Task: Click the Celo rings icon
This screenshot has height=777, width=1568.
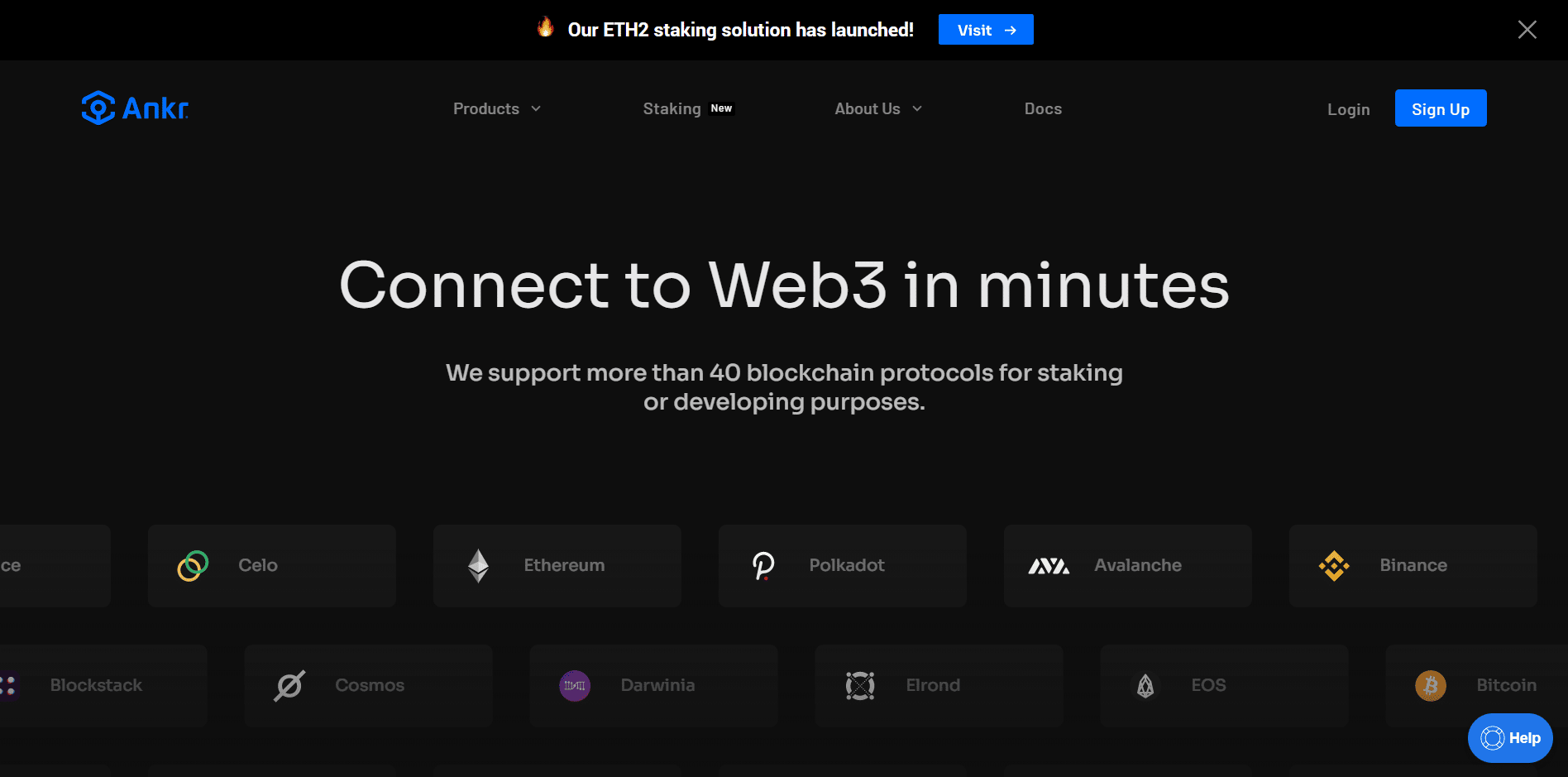Action: coord(193,566)
